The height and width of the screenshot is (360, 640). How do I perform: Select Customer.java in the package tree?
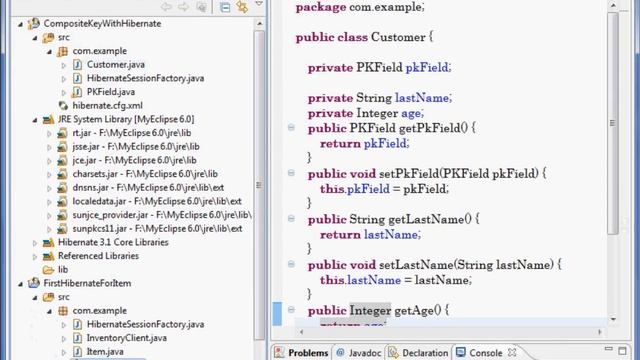[x=116, y=64]
